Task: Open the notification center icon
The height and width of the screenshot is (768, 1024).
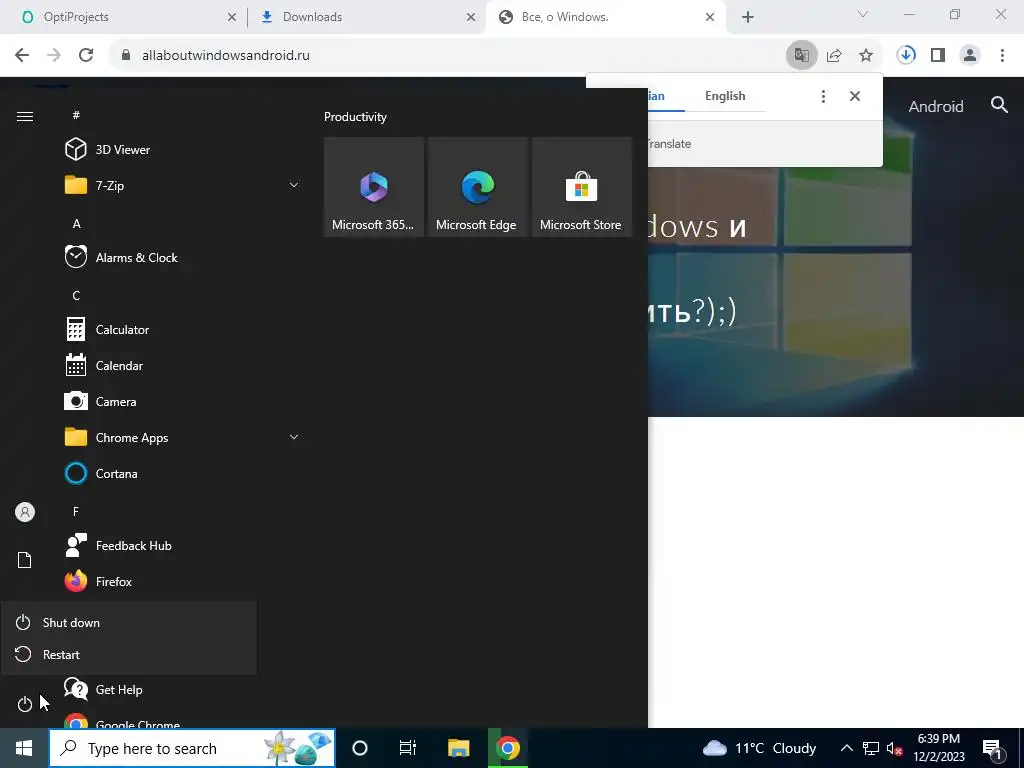Action: tap(992, 748)
